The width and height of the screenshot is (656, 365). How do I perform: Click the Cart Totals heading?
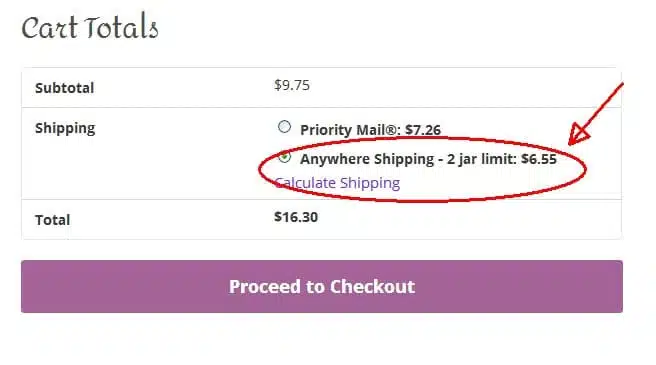[x=90, y=27]
